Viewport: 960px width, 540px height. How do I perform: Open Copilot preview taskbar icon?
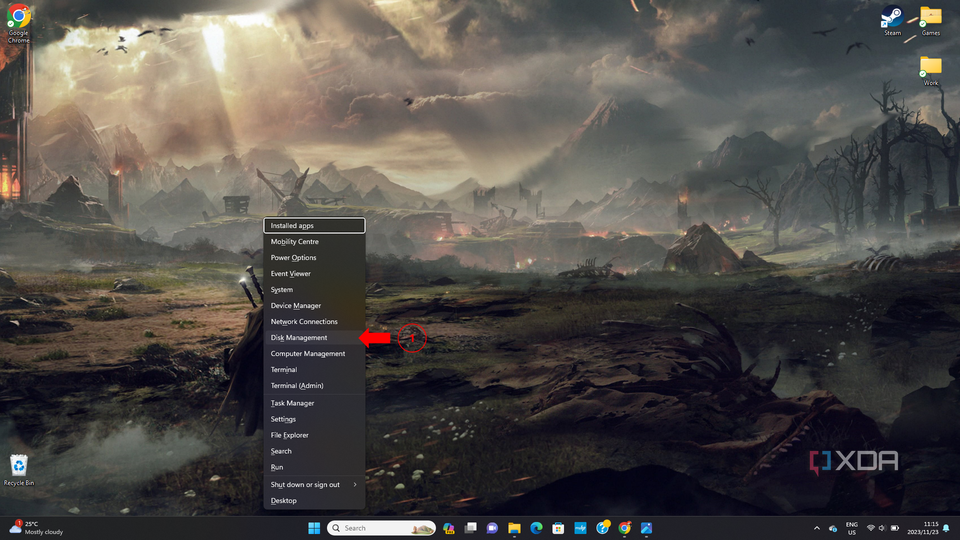[448, 528]
